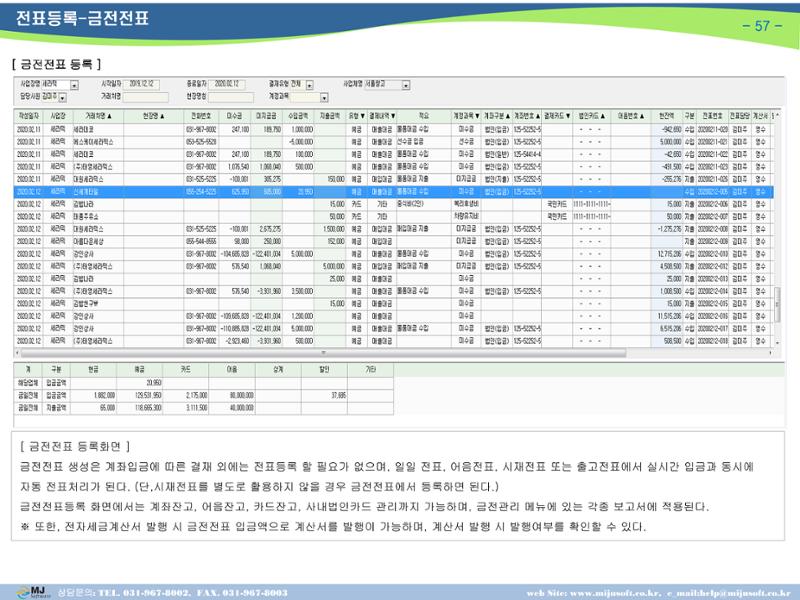Click the www.mijusoft.co.kr website text
800x600 pixels.
(614, 593)
